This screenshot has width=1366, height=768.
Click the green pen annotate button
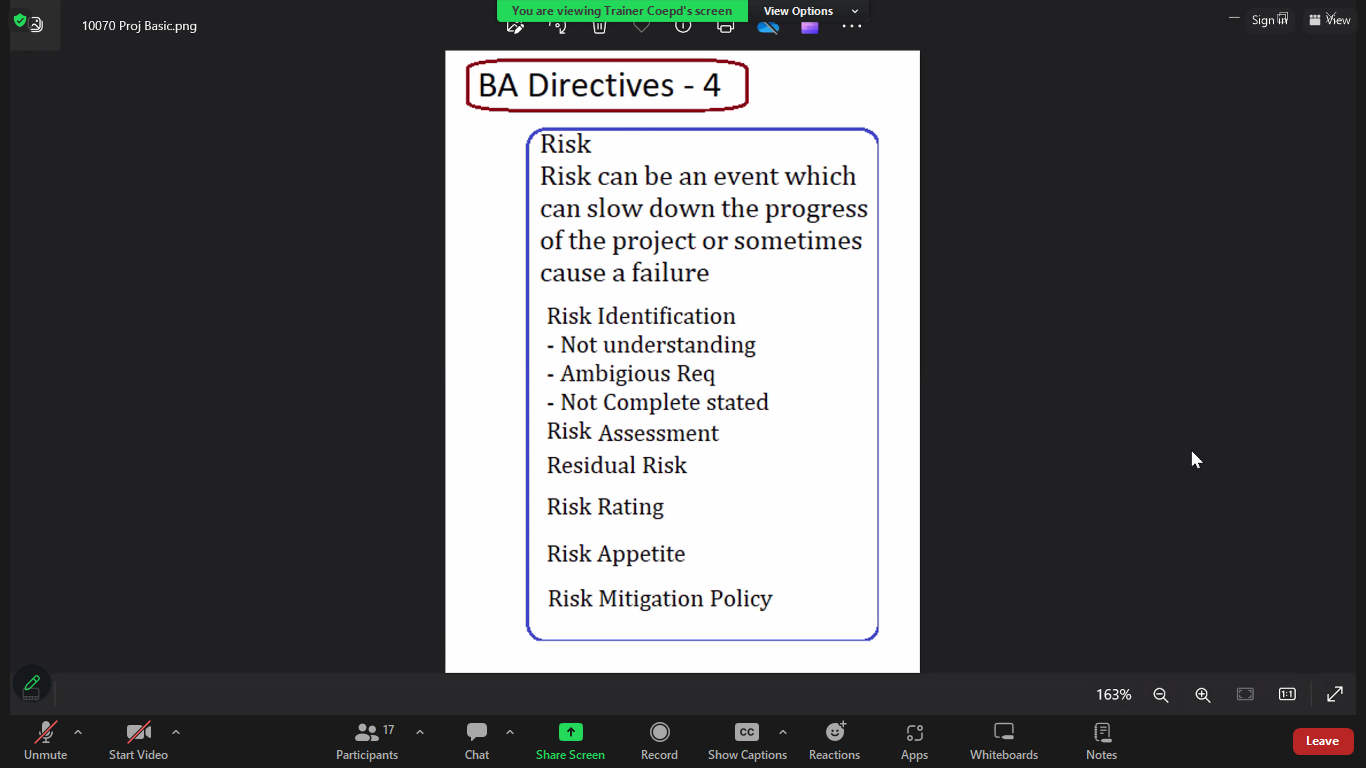point(32,684)
